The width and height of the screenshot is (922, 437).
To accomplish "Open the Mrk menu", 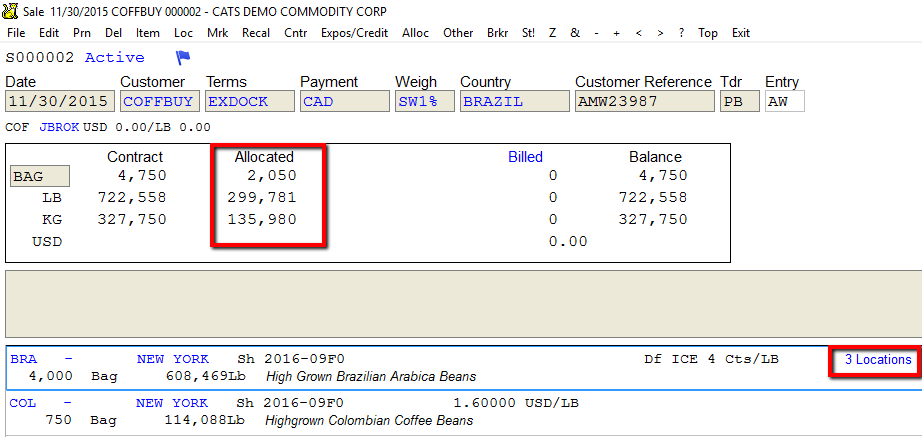I will (x=218, y=33).
